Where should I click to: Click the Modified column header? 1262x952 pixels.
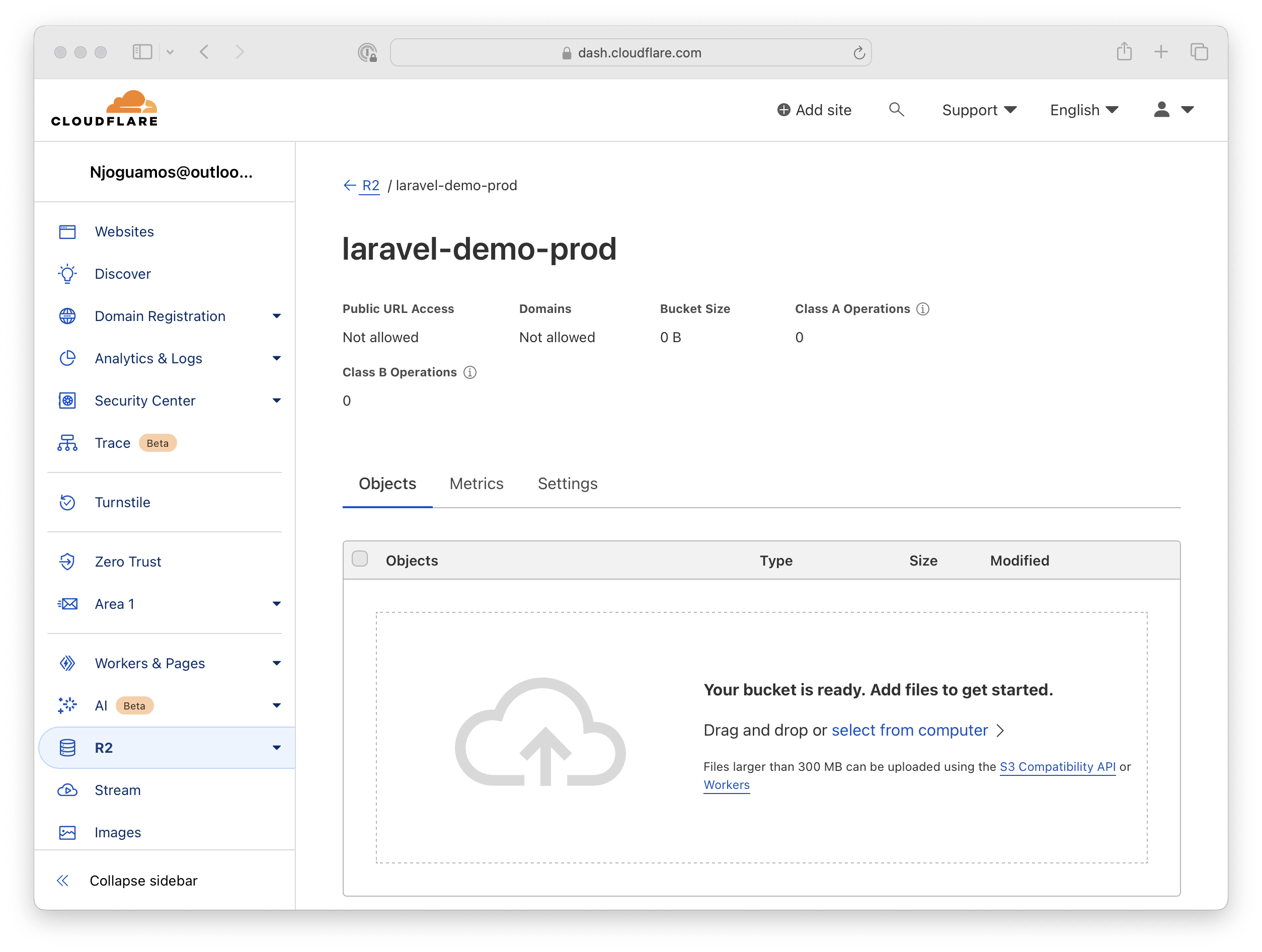tap(1019, 560)
